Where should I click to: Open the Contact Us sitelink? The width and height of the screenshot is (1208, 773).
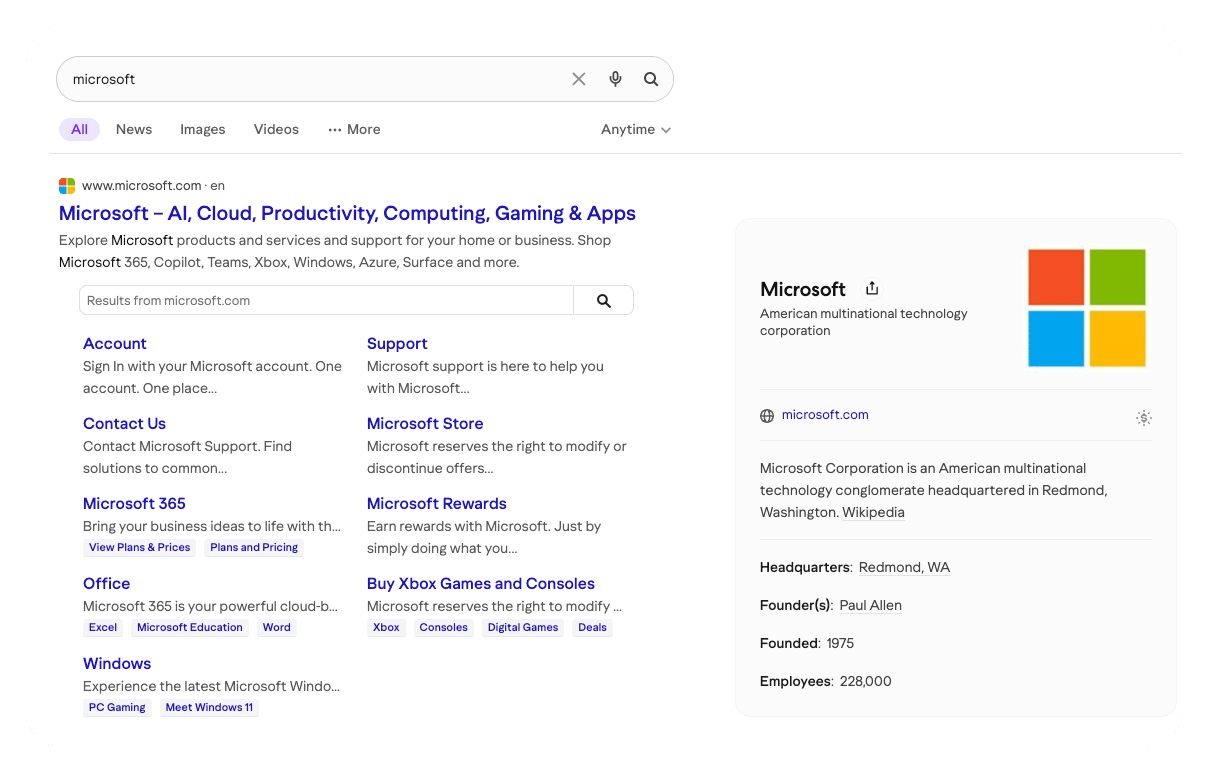pos(124,423)
